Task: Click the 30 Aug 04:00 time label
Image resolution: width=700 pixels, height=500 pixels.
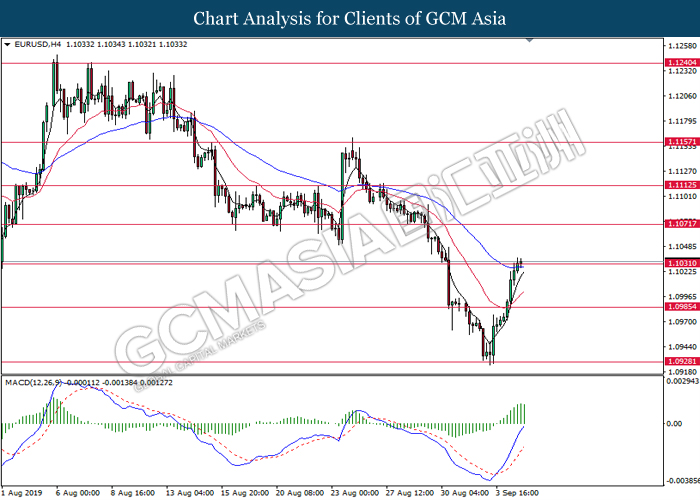Action: point(465,493)
